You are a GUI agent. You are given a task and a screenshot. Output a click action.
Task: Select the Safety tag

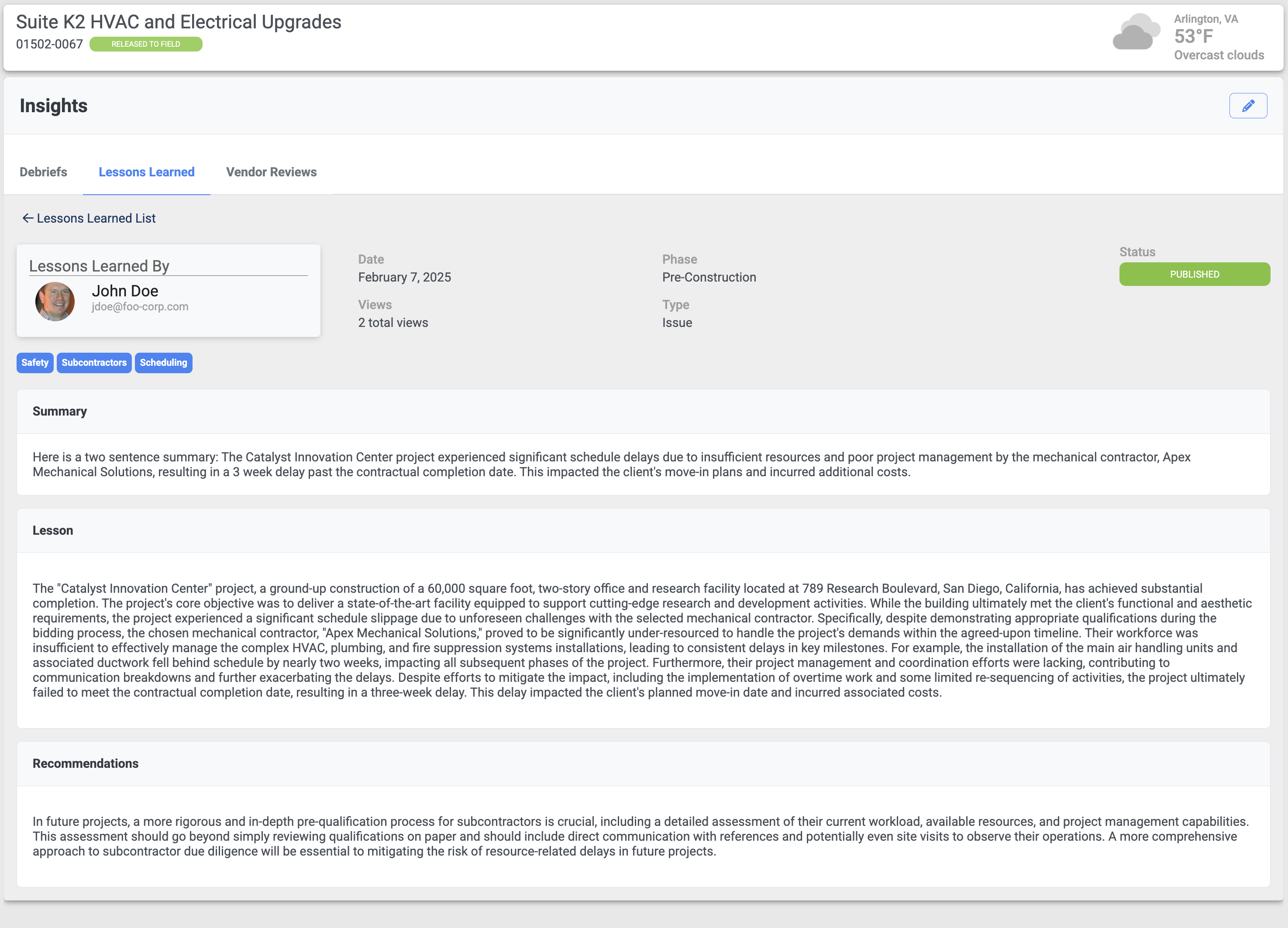click(34, 362)
